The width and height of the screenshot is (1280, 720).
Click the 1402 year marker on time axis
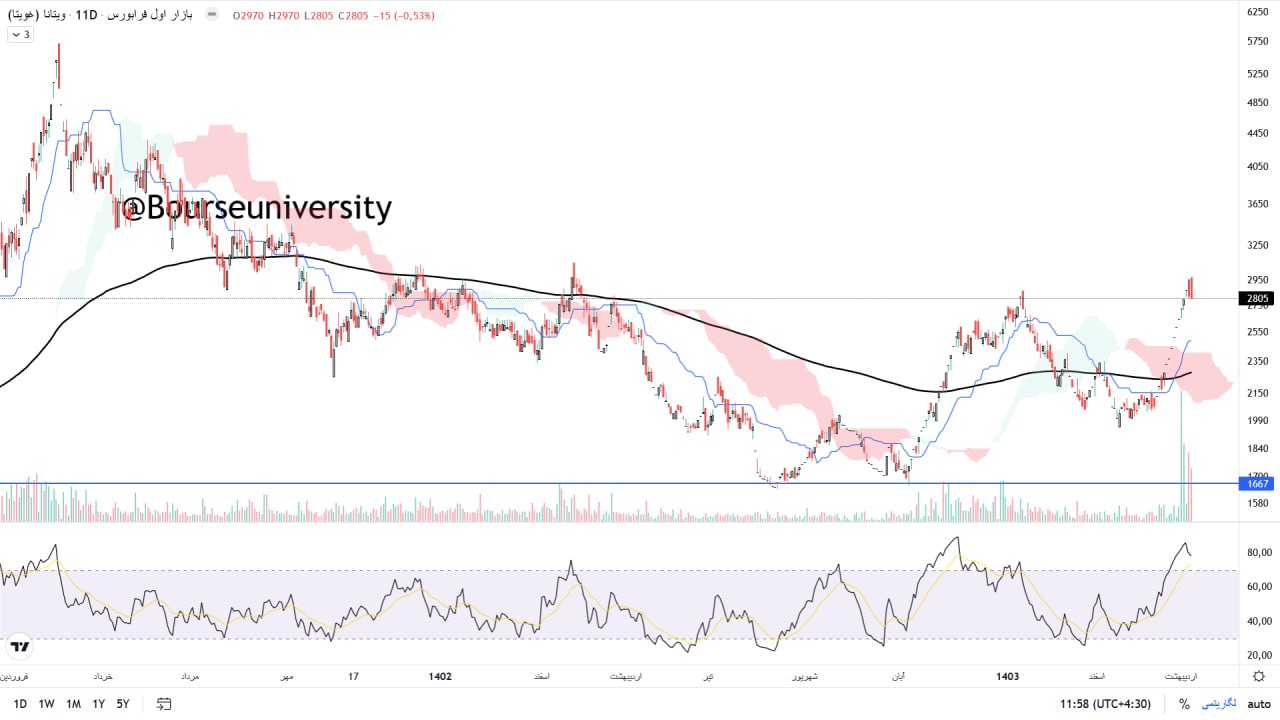click(440, 677)
